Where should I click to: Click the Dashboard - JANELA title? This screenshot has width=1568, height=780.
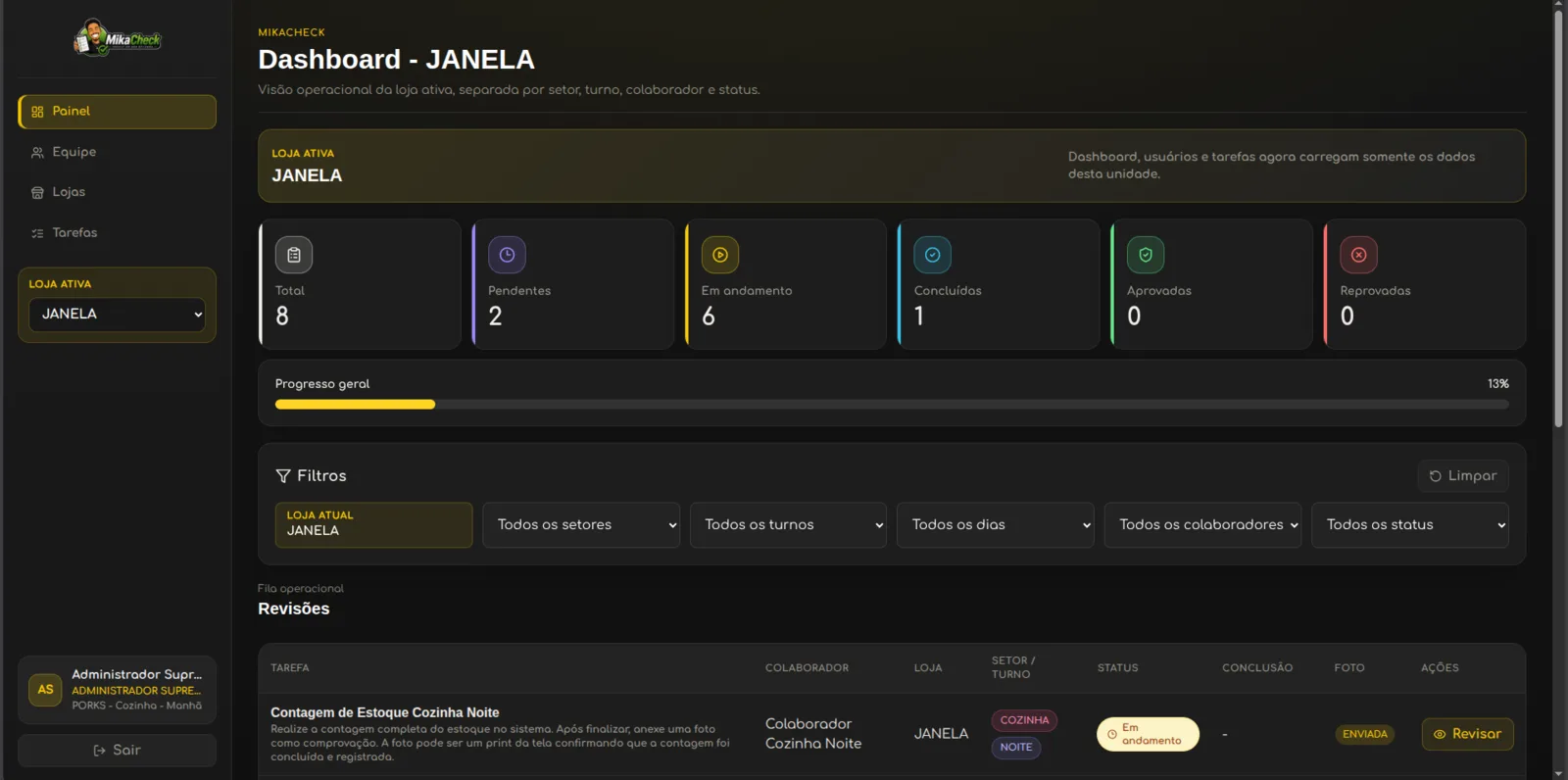click(396, 60)
